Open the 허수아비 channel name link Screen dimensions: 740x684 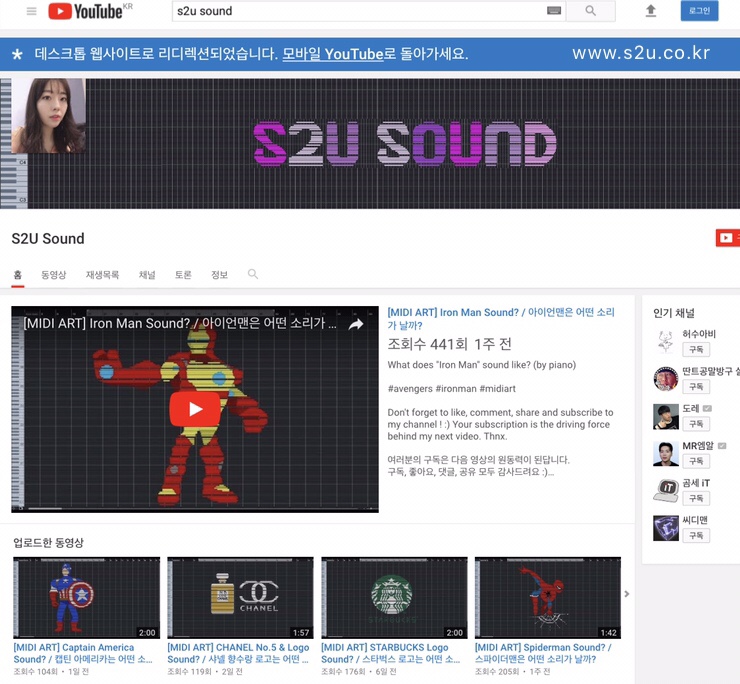coord(699,334)
